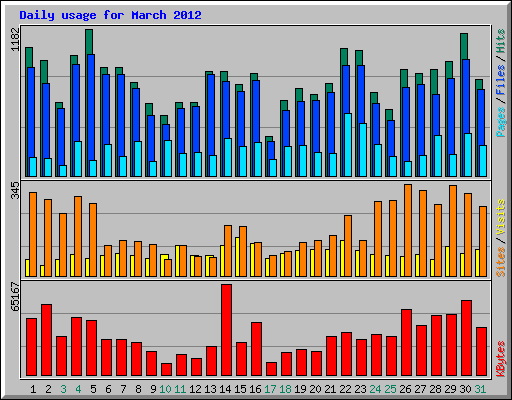512x400 pixels.
Task: Click day label 30 on the x-axis
Action: [465, 389]
